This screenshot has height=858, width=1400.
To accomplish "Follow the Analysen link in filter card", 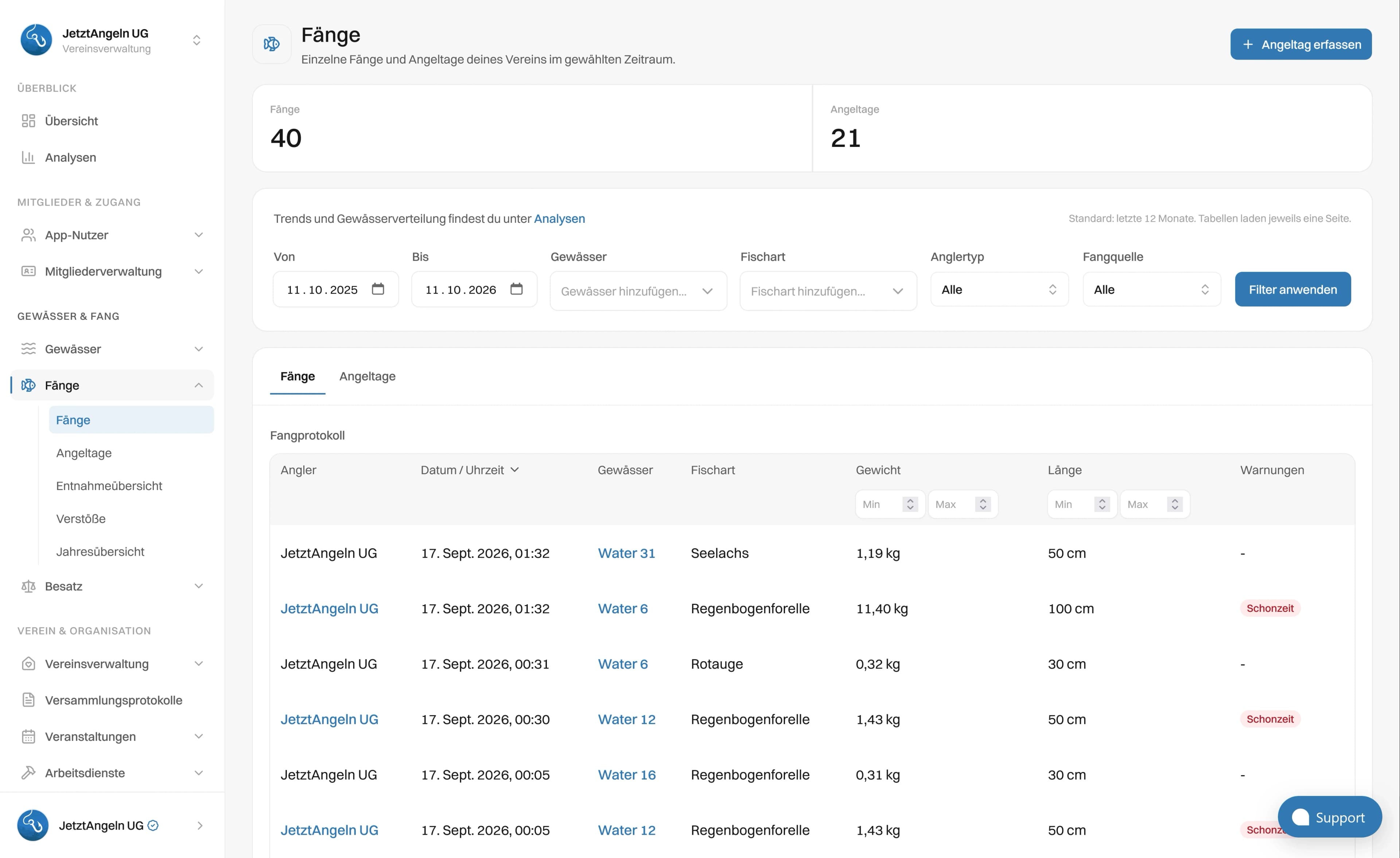I will pos(559,219).
